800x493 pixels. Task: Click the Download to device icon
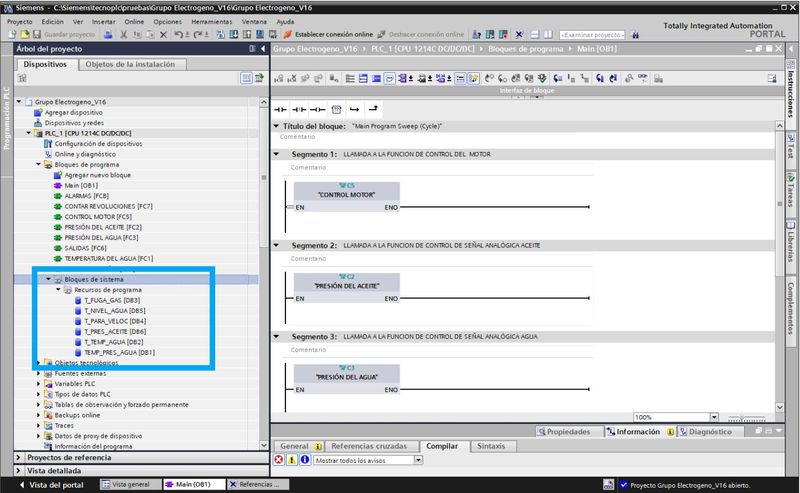coord(234,35)
